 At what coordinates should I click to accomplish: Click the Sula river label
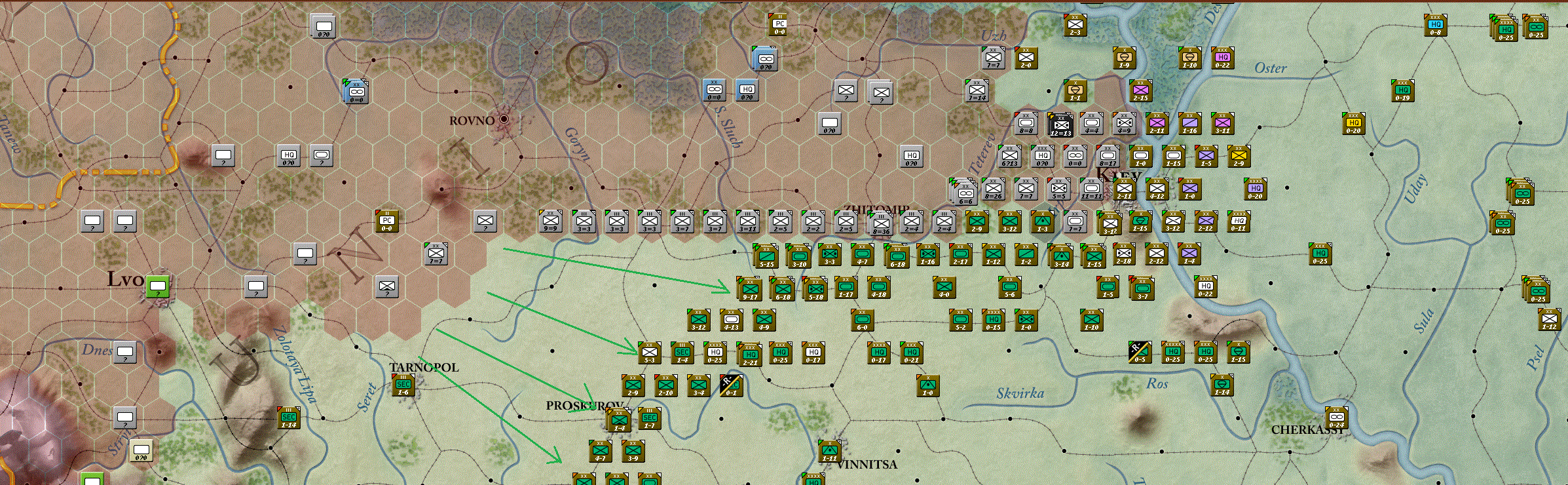1423,321
